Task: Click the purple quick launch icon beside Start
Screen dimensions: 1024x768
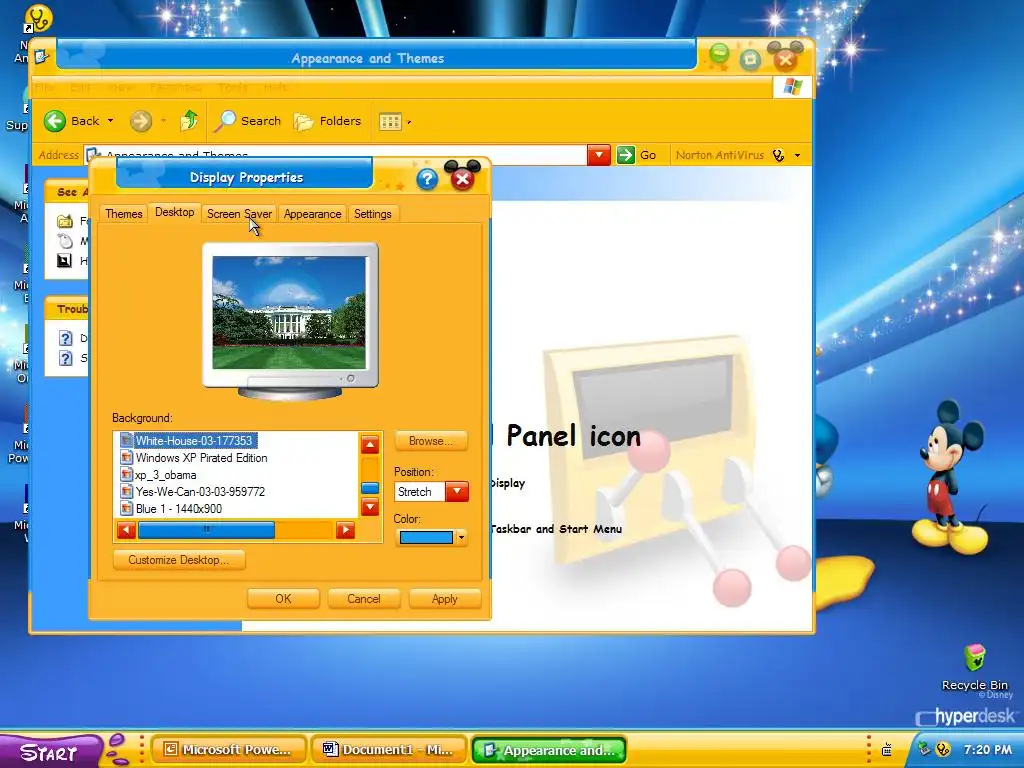Action: 118,749
